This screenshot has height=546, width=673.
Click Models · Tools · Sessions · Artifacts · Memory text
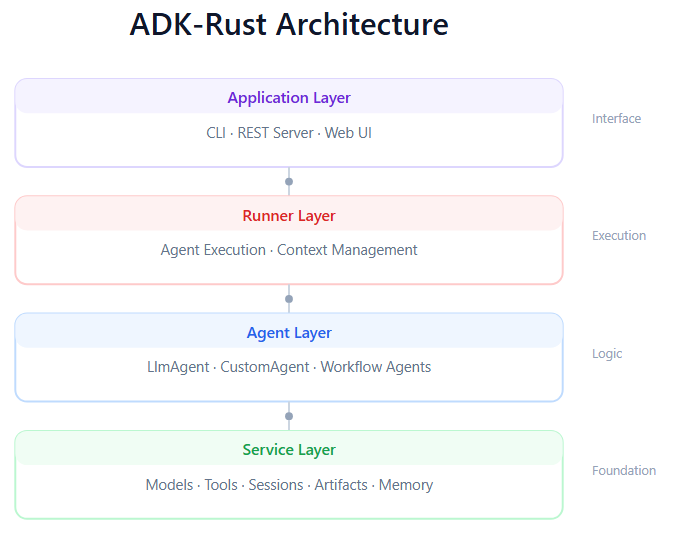(x=289, y=485)
